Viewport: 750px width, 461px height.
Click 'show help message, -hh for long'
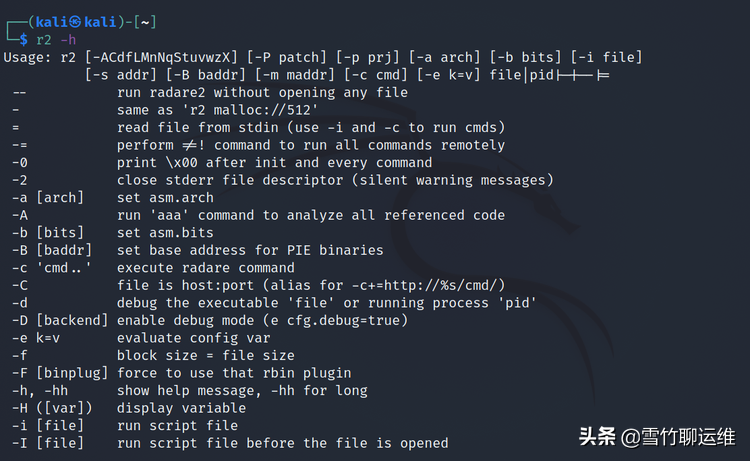(240, 390)
